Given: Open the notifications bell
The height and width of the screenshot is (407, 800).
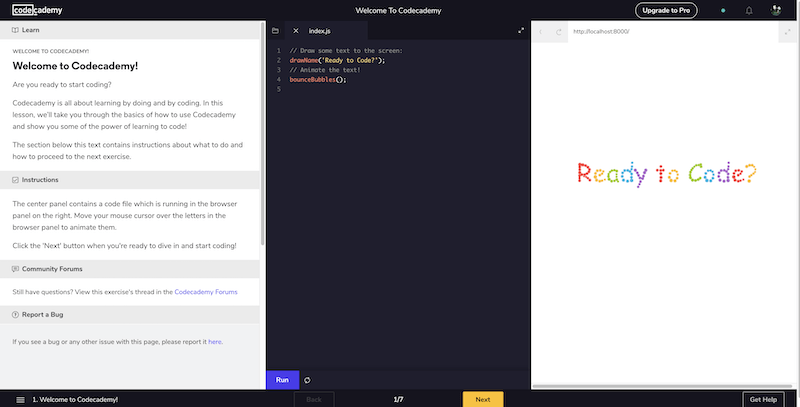Looking at the screenshot, I should [749, 10].
